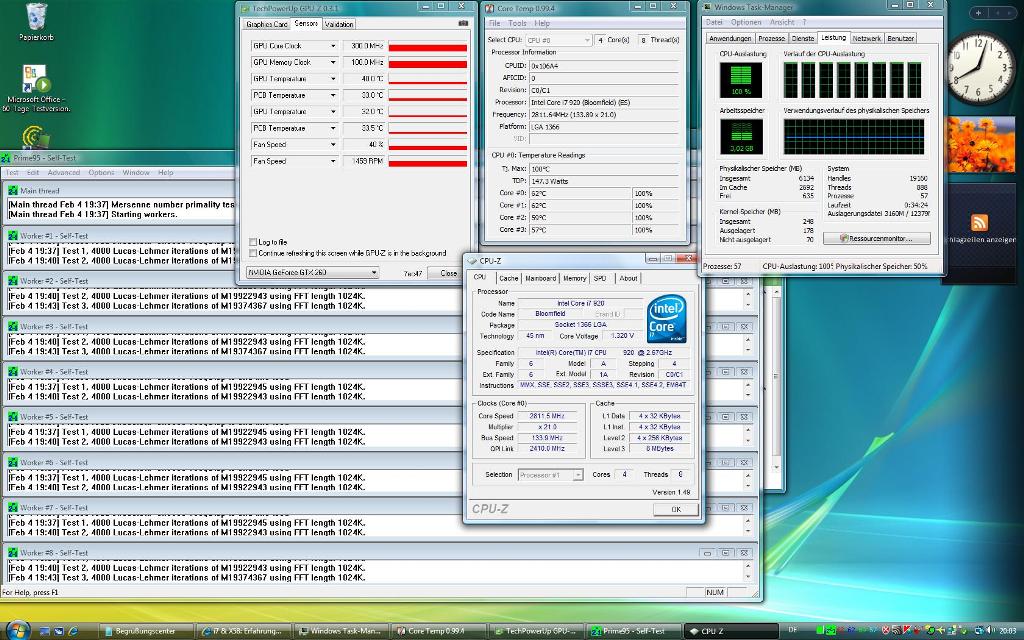Switch to Prime95 Self-Test taskbar button
The height and width of the screenshot is (640, 1024).
[x=633, y=631]
